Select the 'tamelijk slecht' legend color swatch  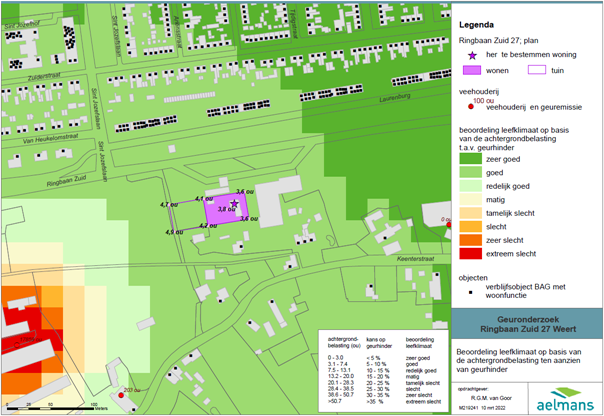[x=470, y=213]
